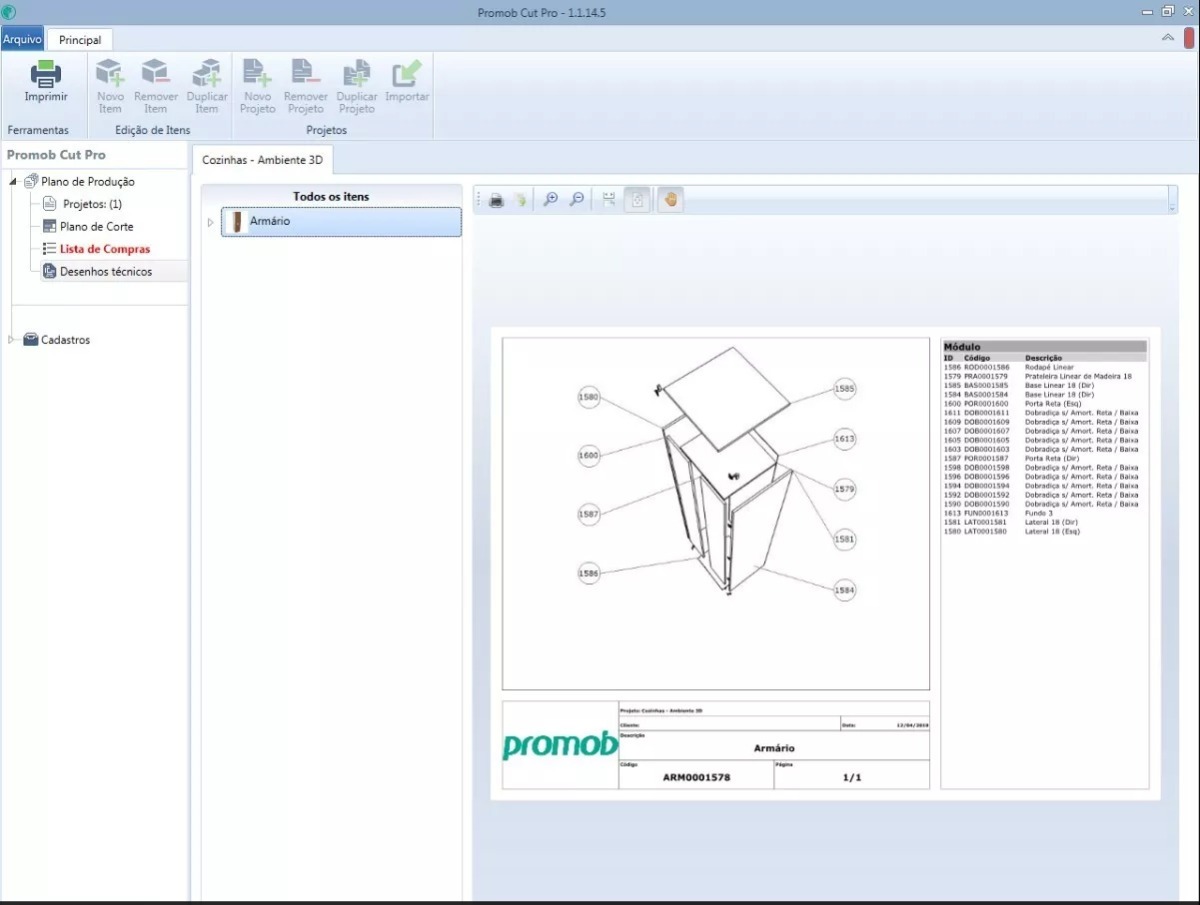Image resolution: width=1200 pixels, height=905 pixels.
Task: Click the Projetos document icon
Action: [50, 203]
